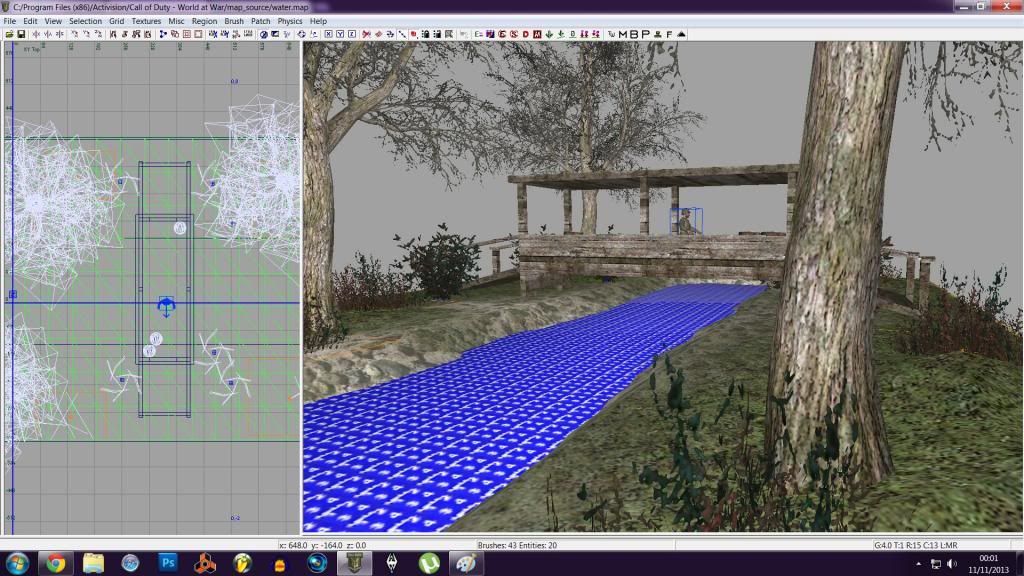The width and height of the screenshot is (1024, 576).
Task: Click the first flip-axis toolbar icon
Action: pyautogui.click(x=36, y=34)
